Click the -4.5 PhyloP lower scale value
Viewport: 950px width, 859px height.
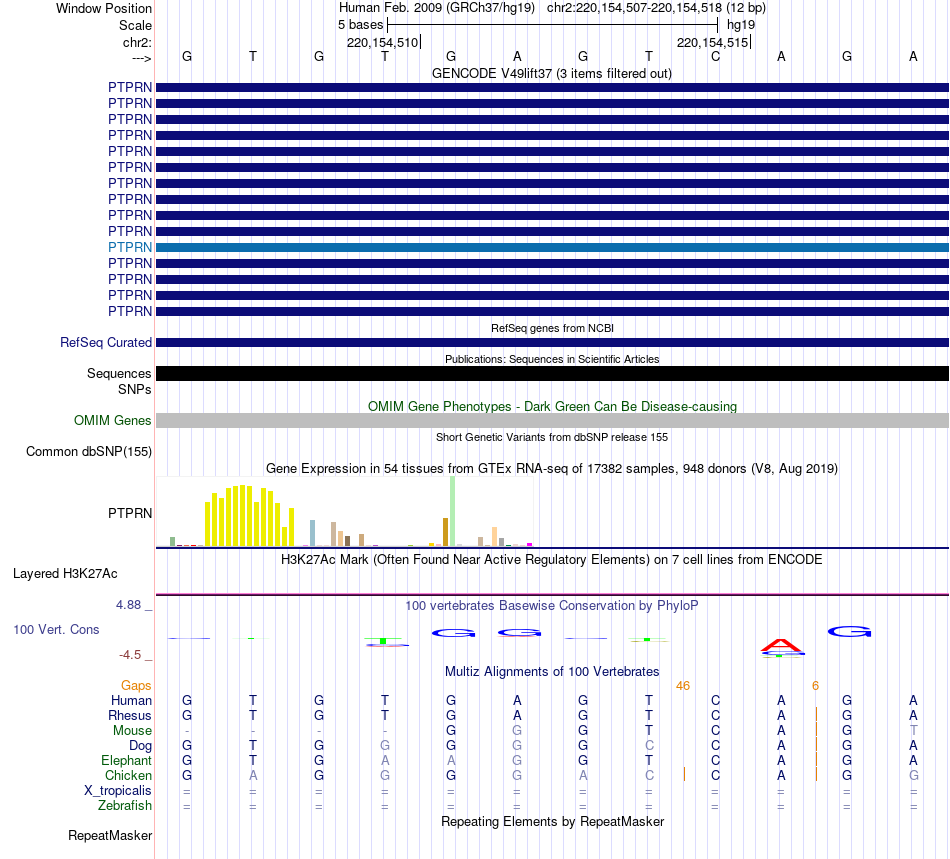(130, 654)
